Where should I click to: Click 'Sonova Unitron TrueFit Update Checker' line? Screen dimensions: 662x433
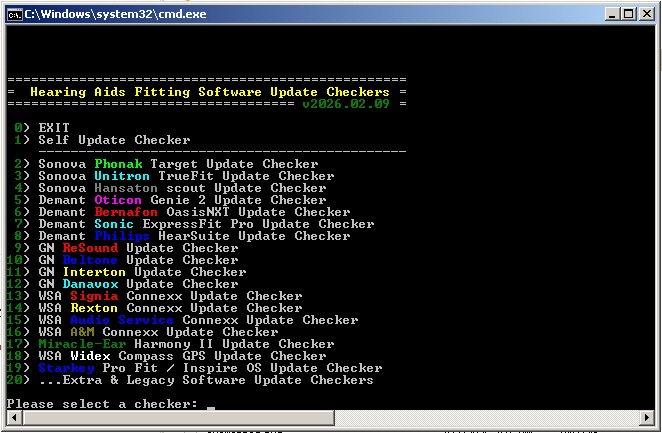pos(174,176)
